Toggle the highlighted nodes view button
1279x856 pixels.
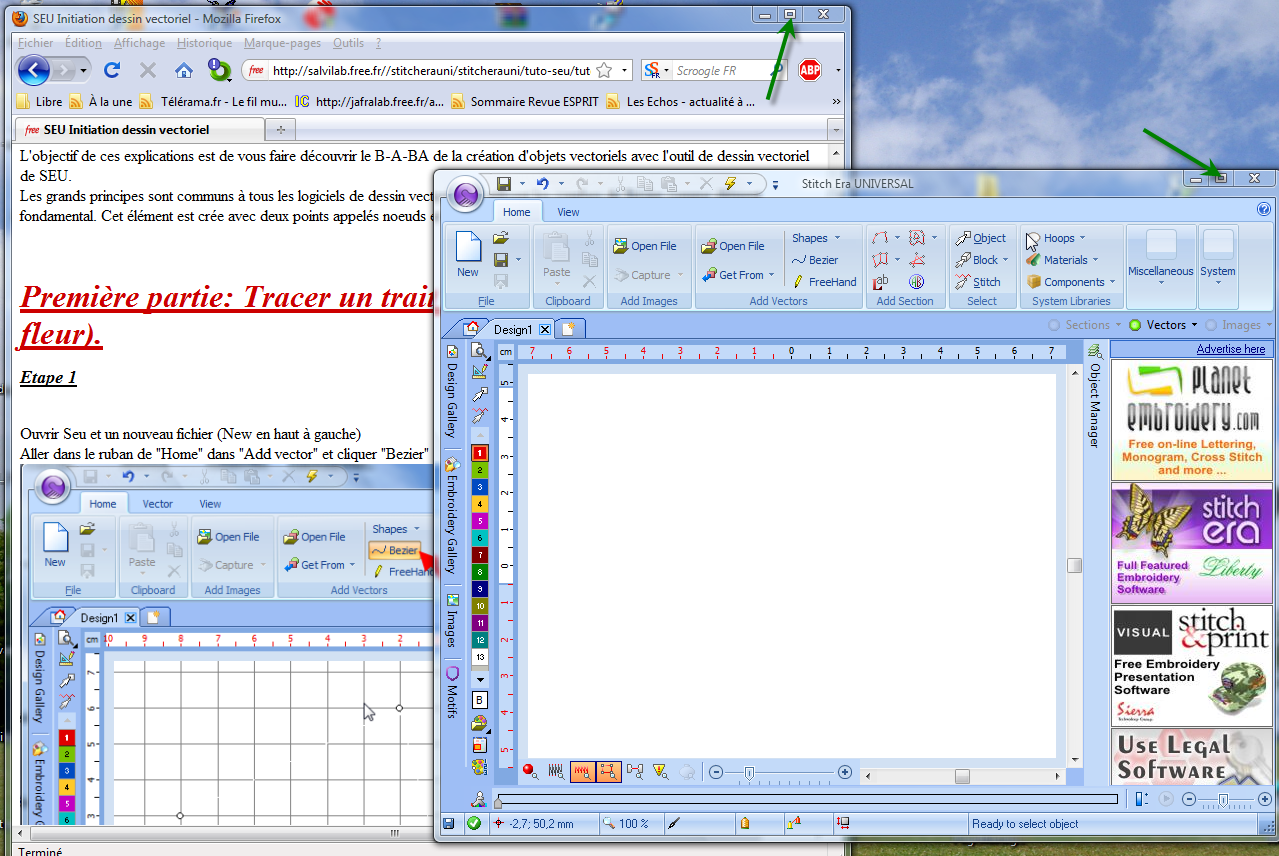(x=608, y=771)
